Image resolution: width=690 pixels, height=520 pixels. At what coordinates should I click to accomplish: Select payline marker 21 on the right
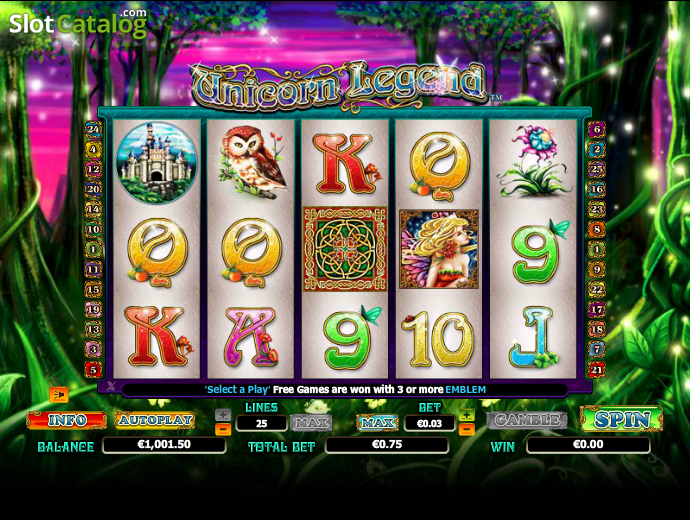coord(597,370)
